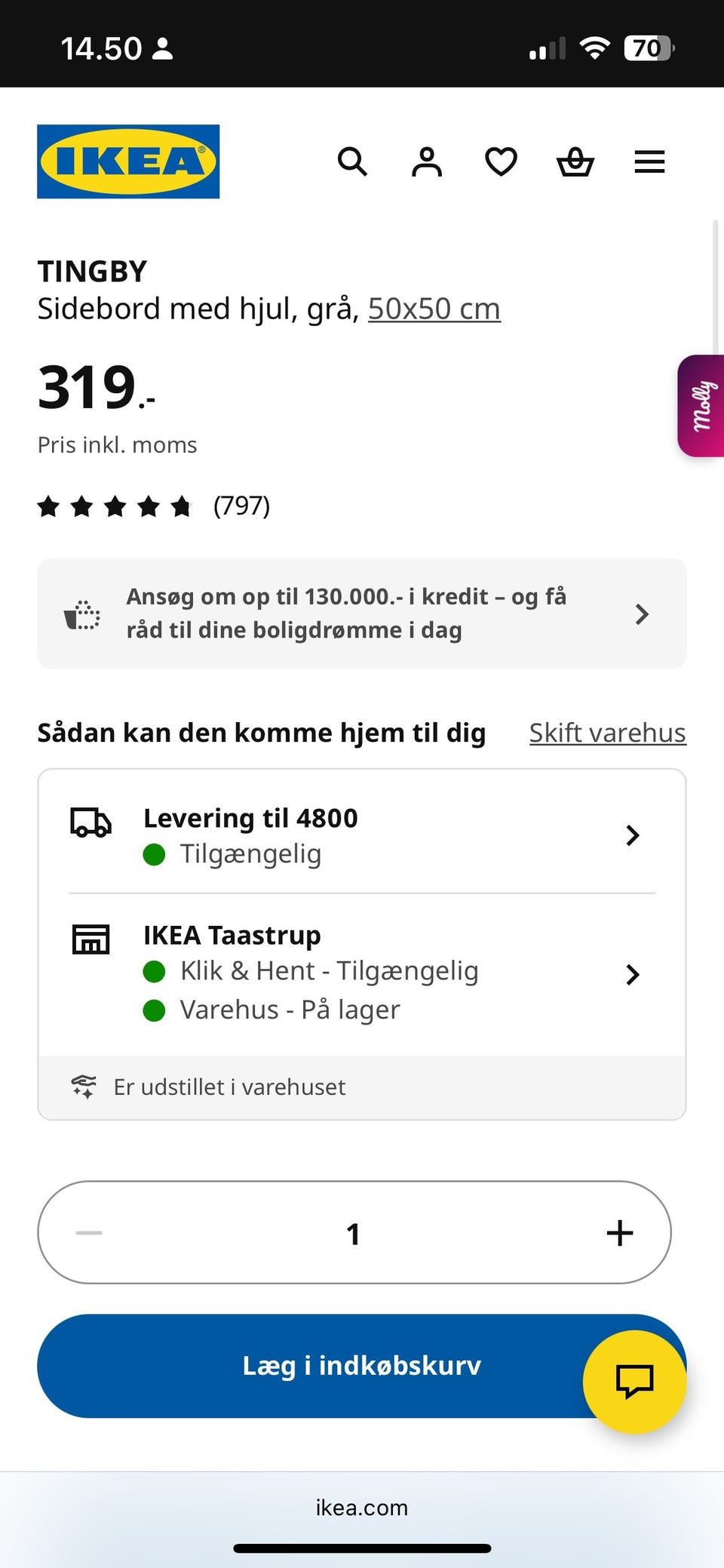The image size is (724, 1568).
Task: Open the Molly side tab
Action: [x=701, y=406]
